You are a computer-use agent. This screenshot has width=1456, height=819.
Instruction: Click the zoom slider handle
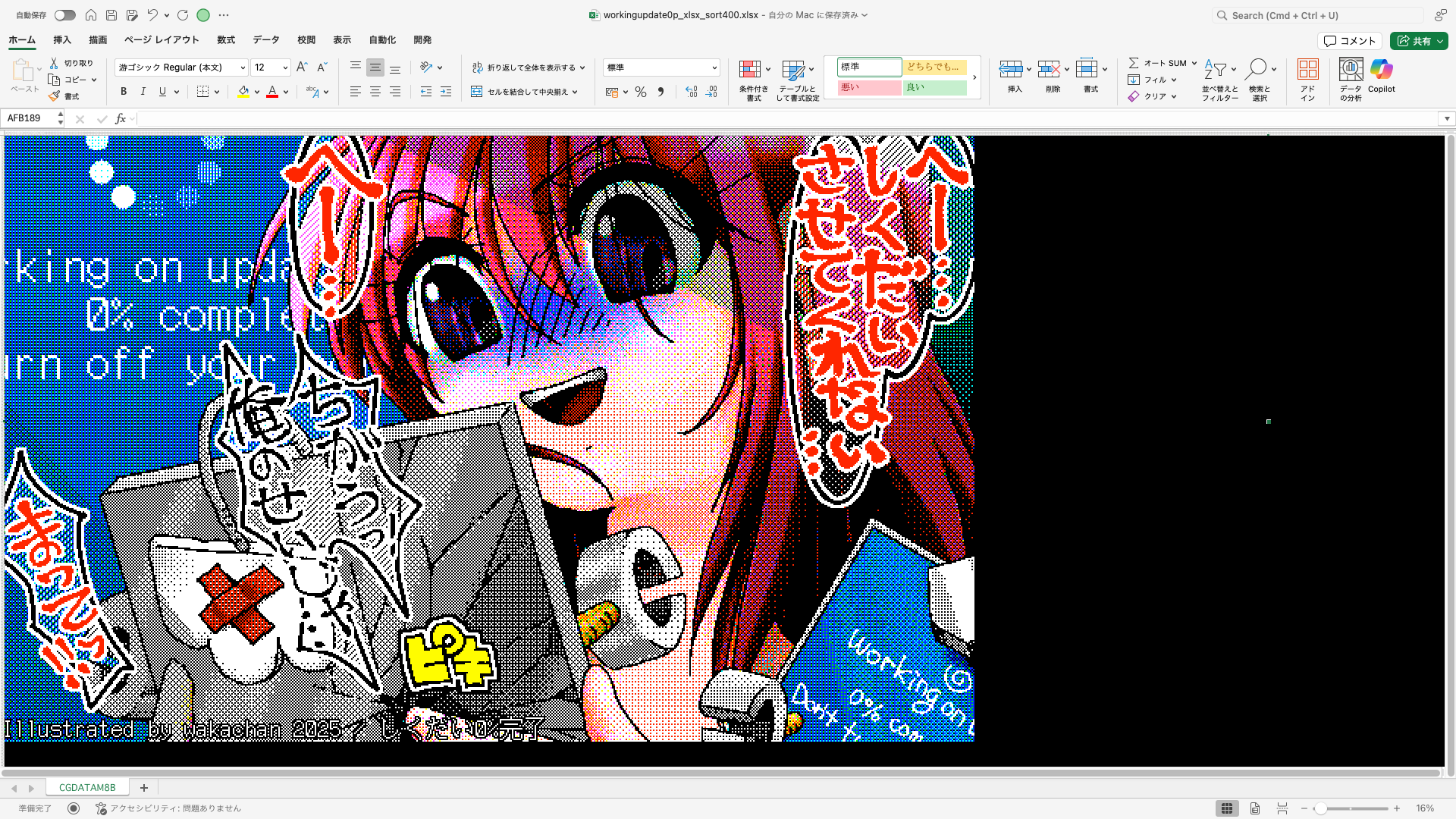1320,808
